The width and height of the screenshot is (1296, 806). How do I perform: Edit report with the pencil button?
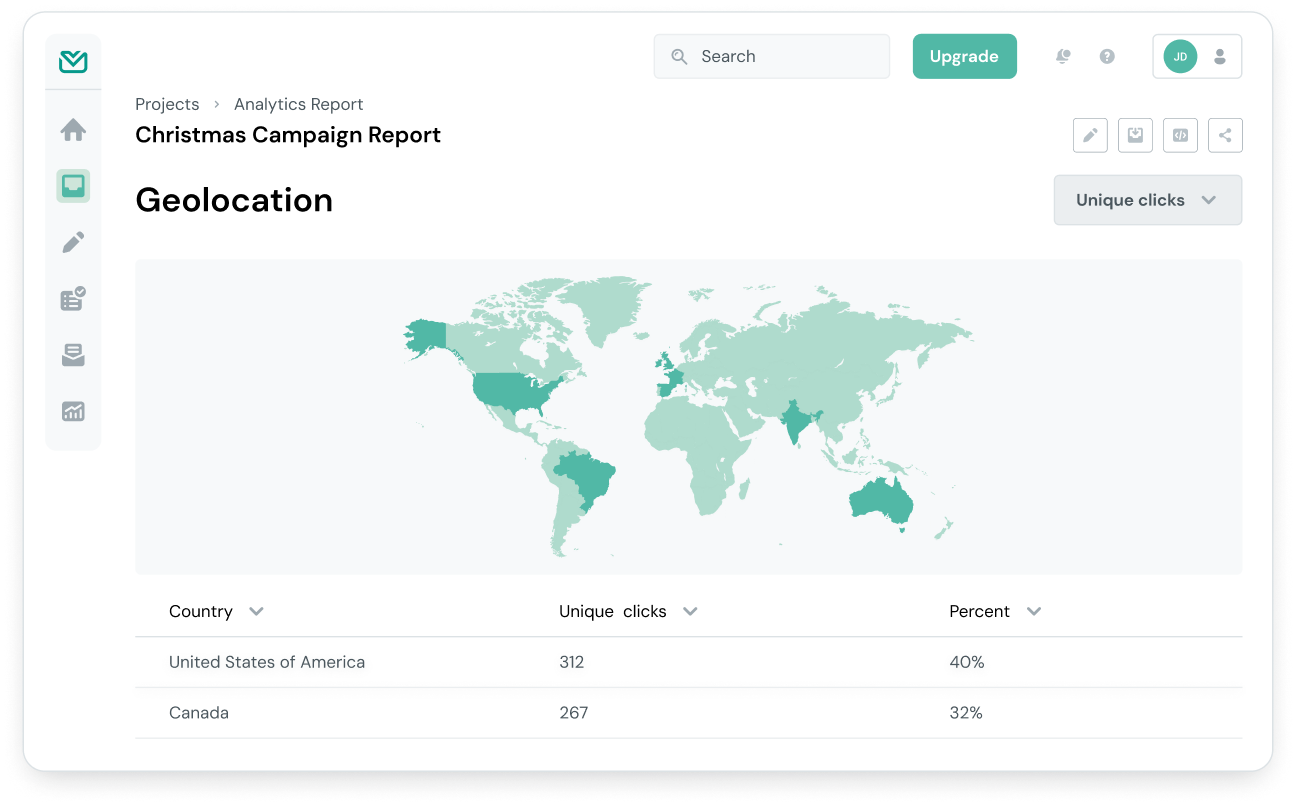click(1090, 136)
